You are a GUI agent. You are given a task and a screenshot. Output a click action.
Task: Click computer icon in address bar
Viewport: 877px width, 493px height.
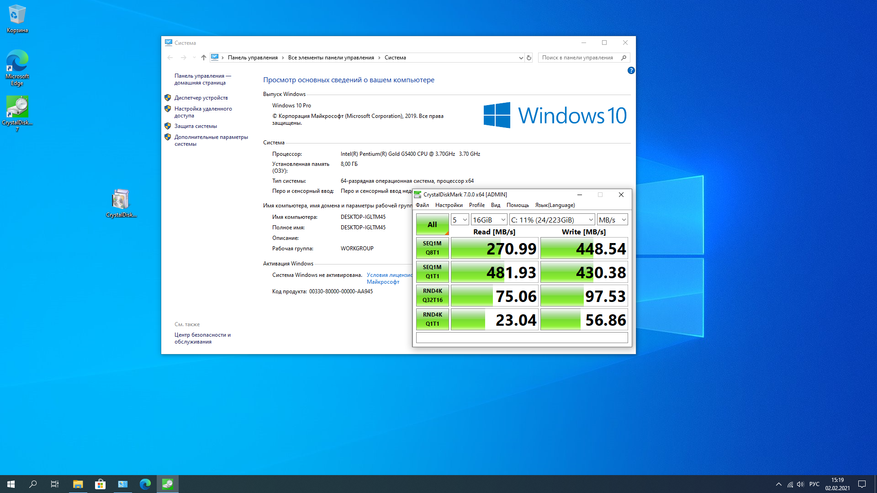(x=215, y=58)
